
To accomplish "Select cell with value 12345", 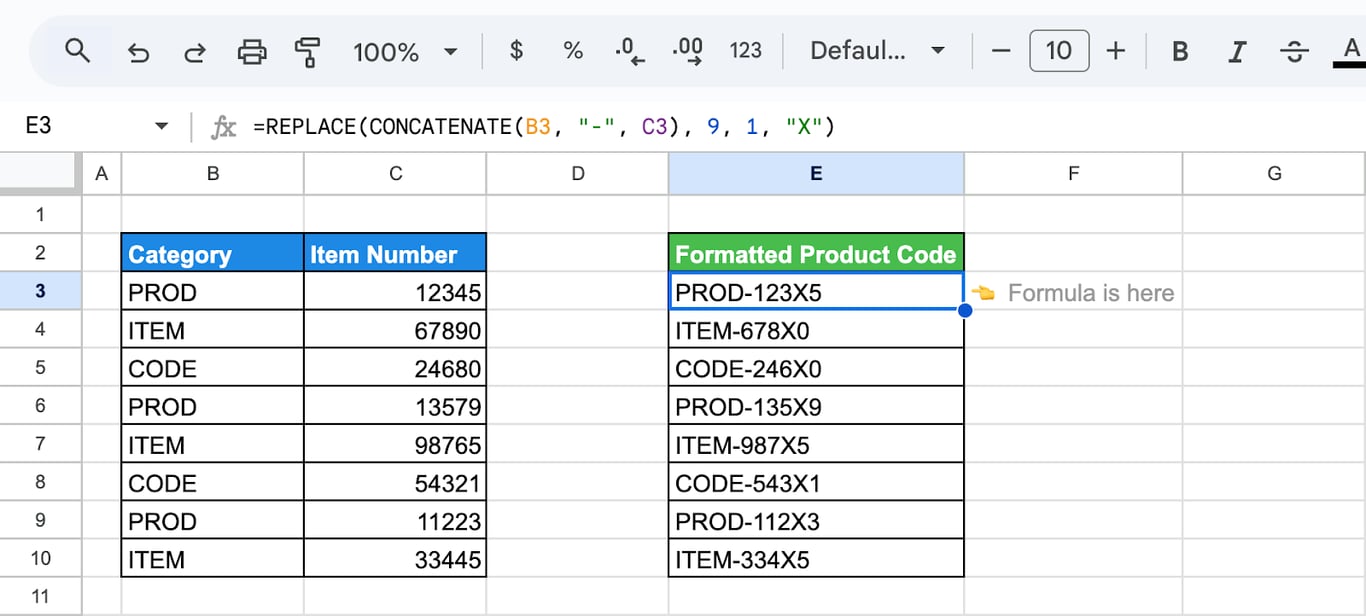I will coord(396,292).
